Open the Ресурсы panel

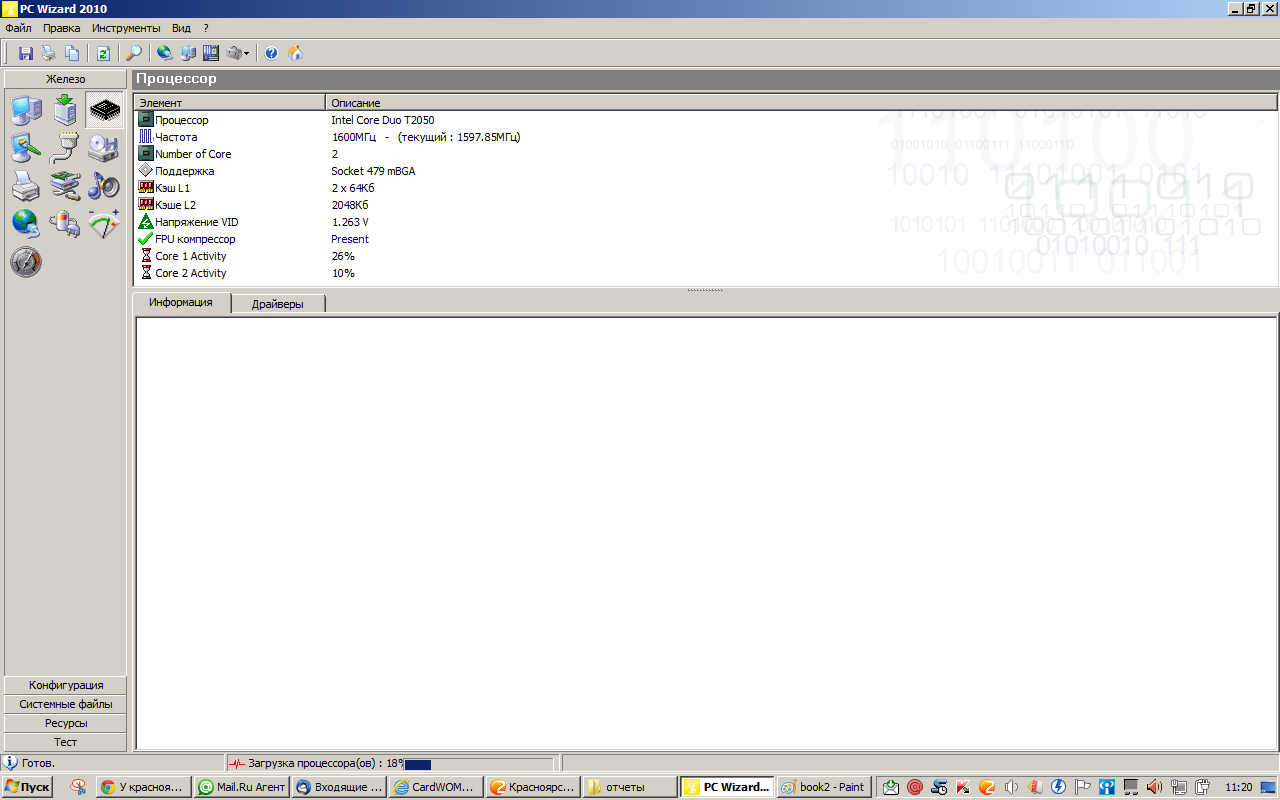66,723
